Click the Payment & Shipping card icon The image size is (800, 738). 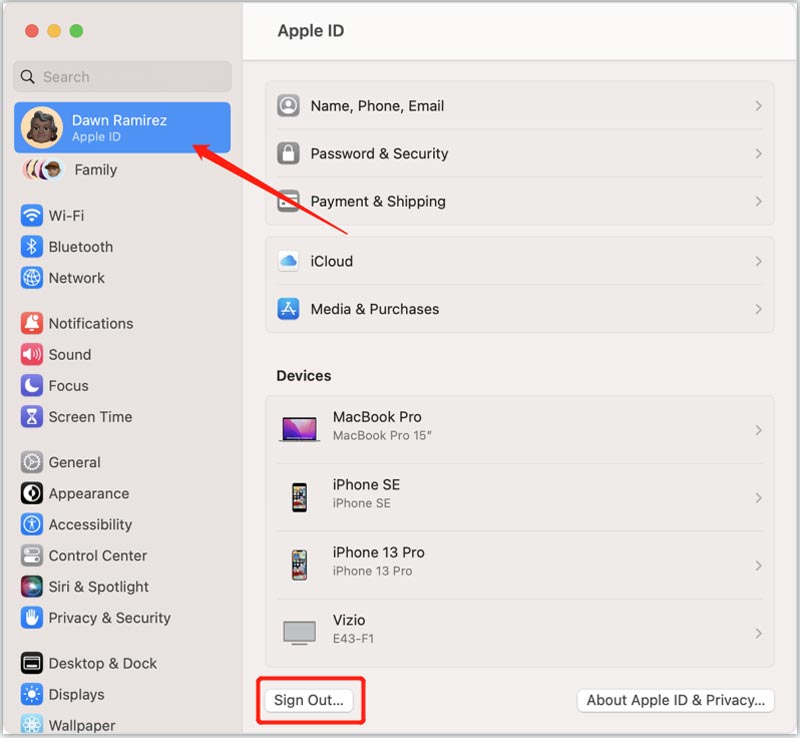pyautogui.click(x=288, y=201)
